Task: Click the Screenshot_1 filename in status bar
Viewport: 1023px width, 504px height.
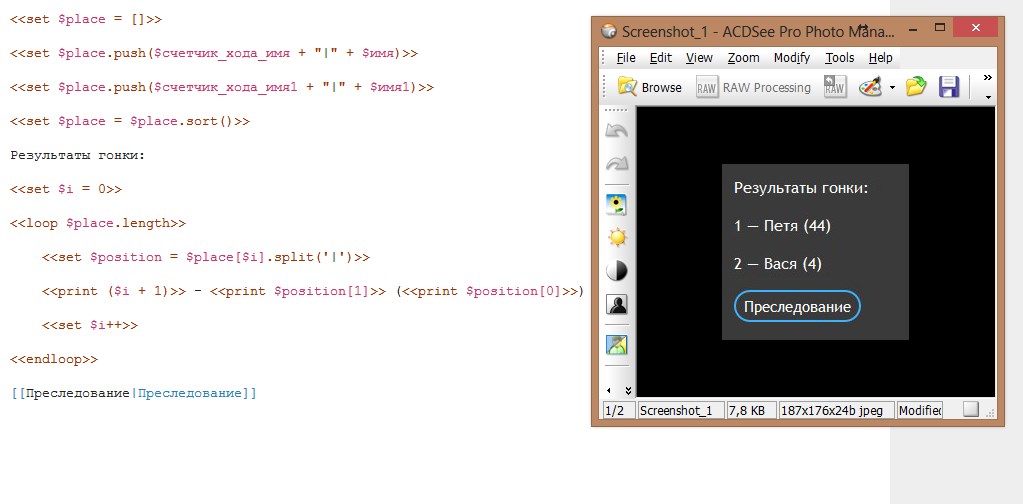Action: click(x=680, y=410)
